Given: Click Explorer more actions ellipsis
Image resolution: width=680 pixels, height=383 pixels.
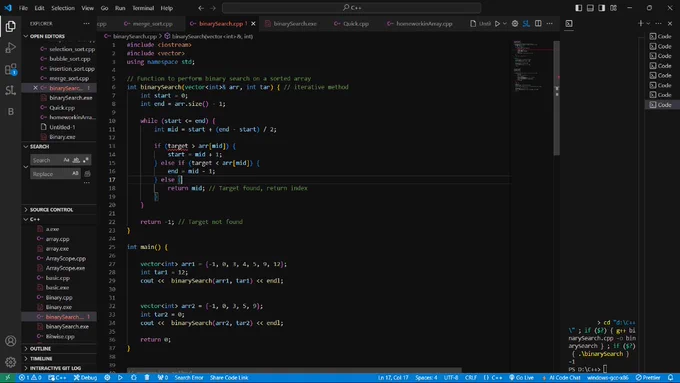Looking at the screenshot, I should (x=86, y=23).
